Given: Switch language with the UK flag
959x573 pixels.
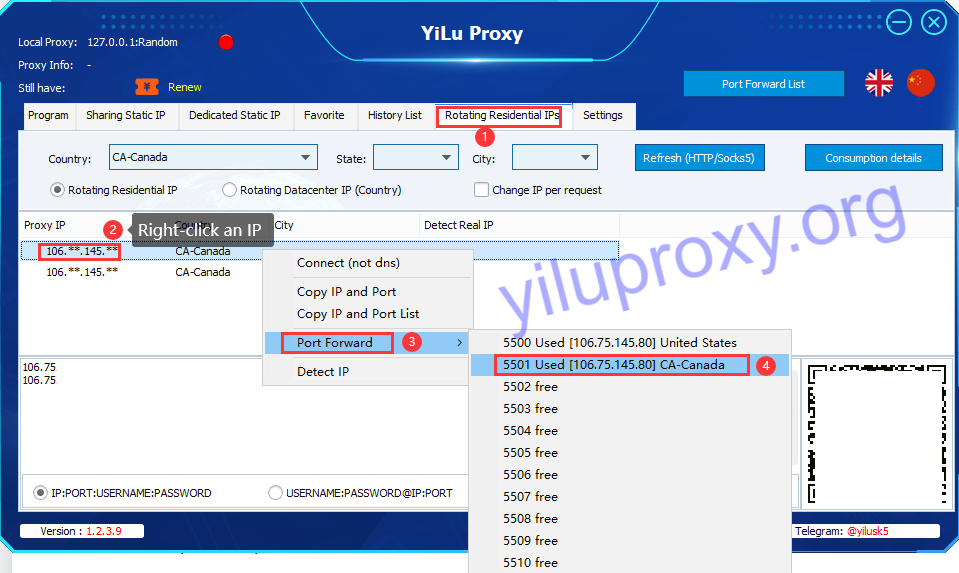Looking at the screenshot, I should coord(879,83).
